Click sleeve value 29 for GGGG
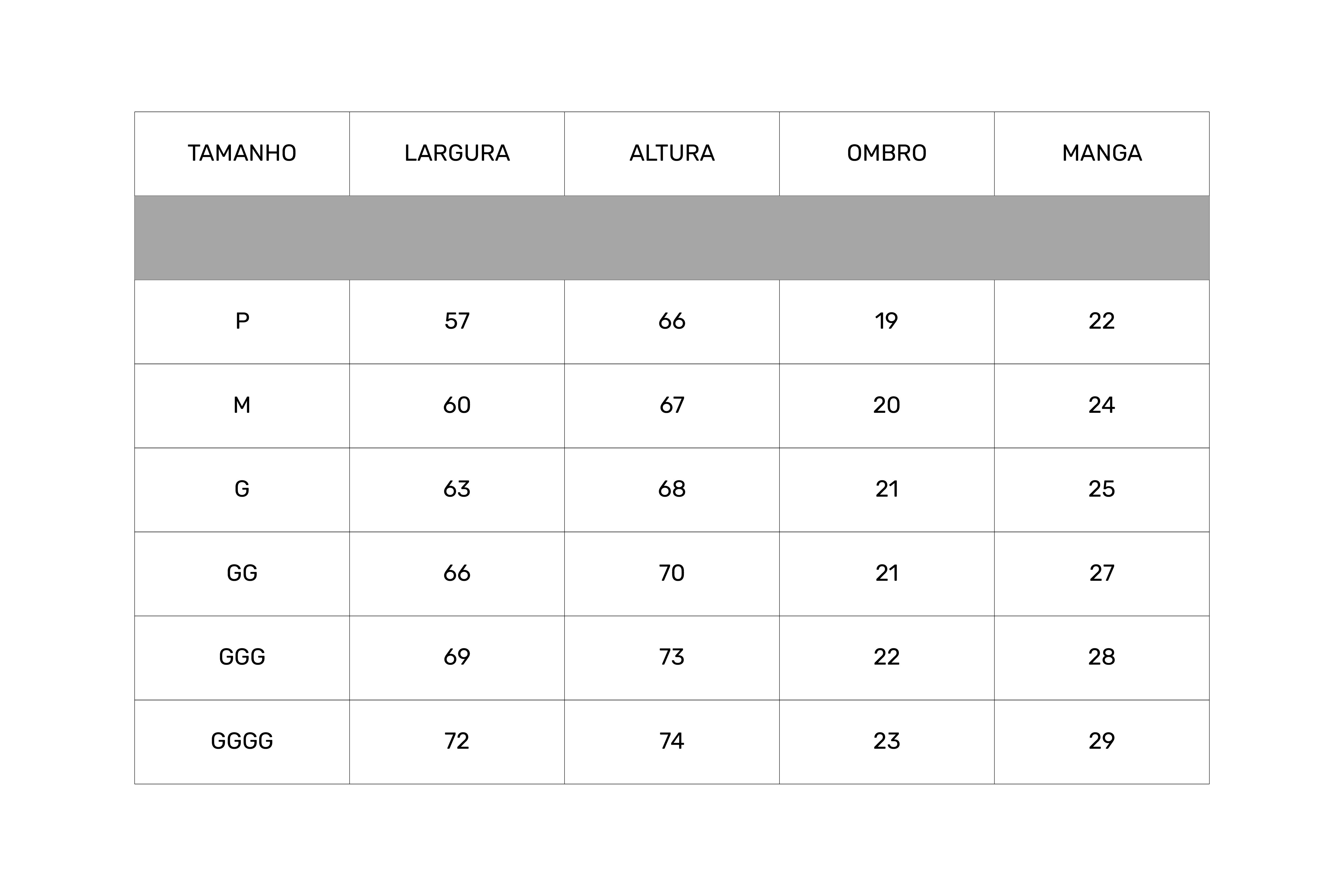The width and height of the screenshot is (1344, 896). 1101,741
